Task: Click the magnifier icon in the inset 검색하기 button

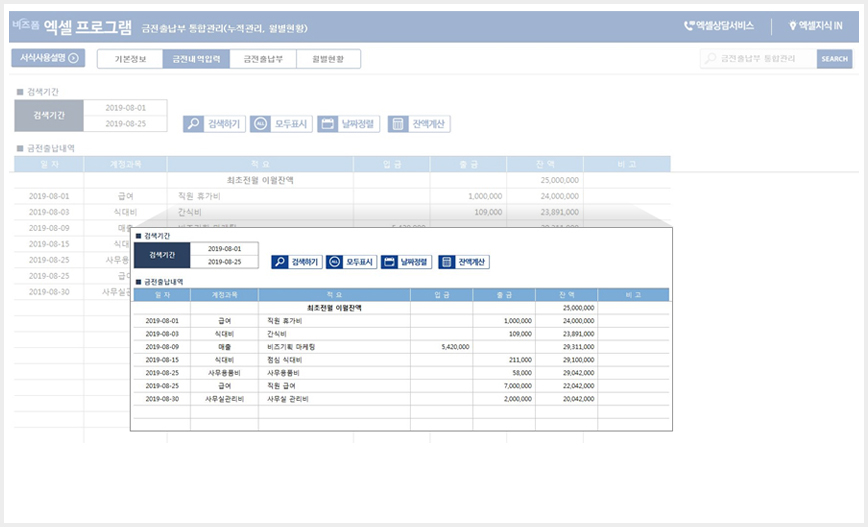Action: coord(280,262)
